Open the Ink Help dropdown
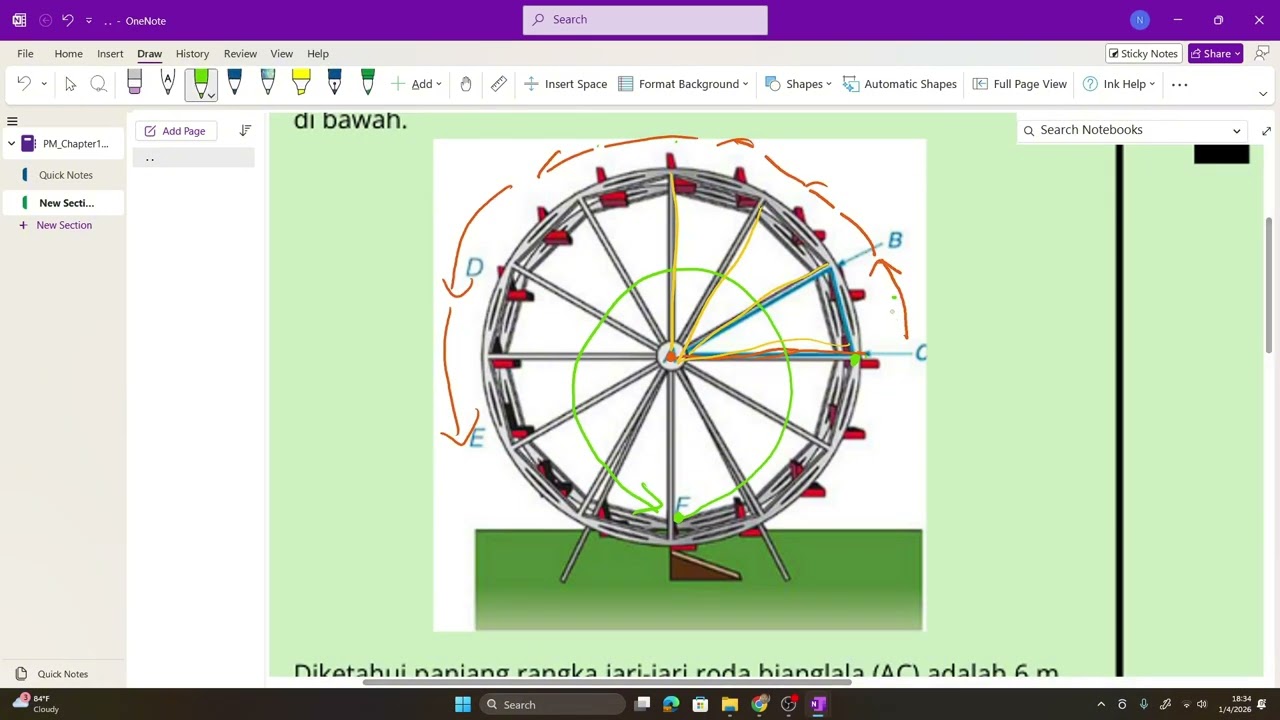The width and height of the screenshot is (1280, 720). pos(1119,84)
